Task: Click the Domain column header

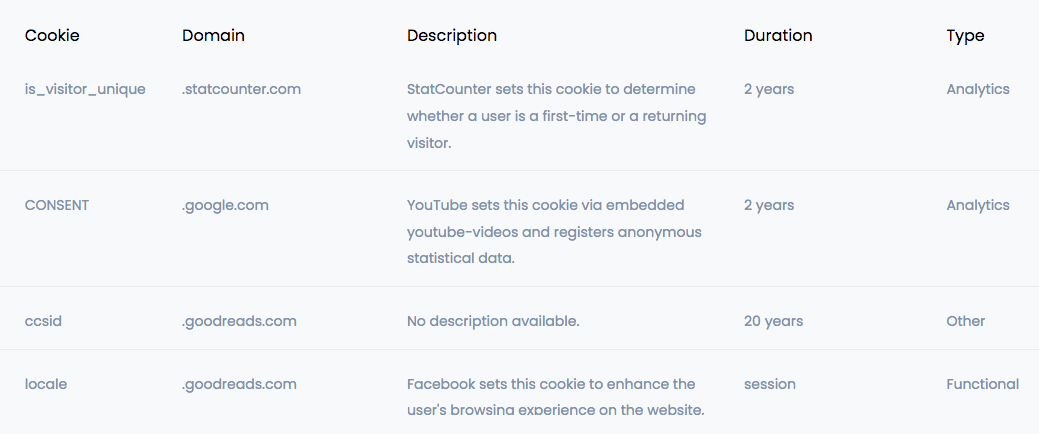Action: coord(213,35)
